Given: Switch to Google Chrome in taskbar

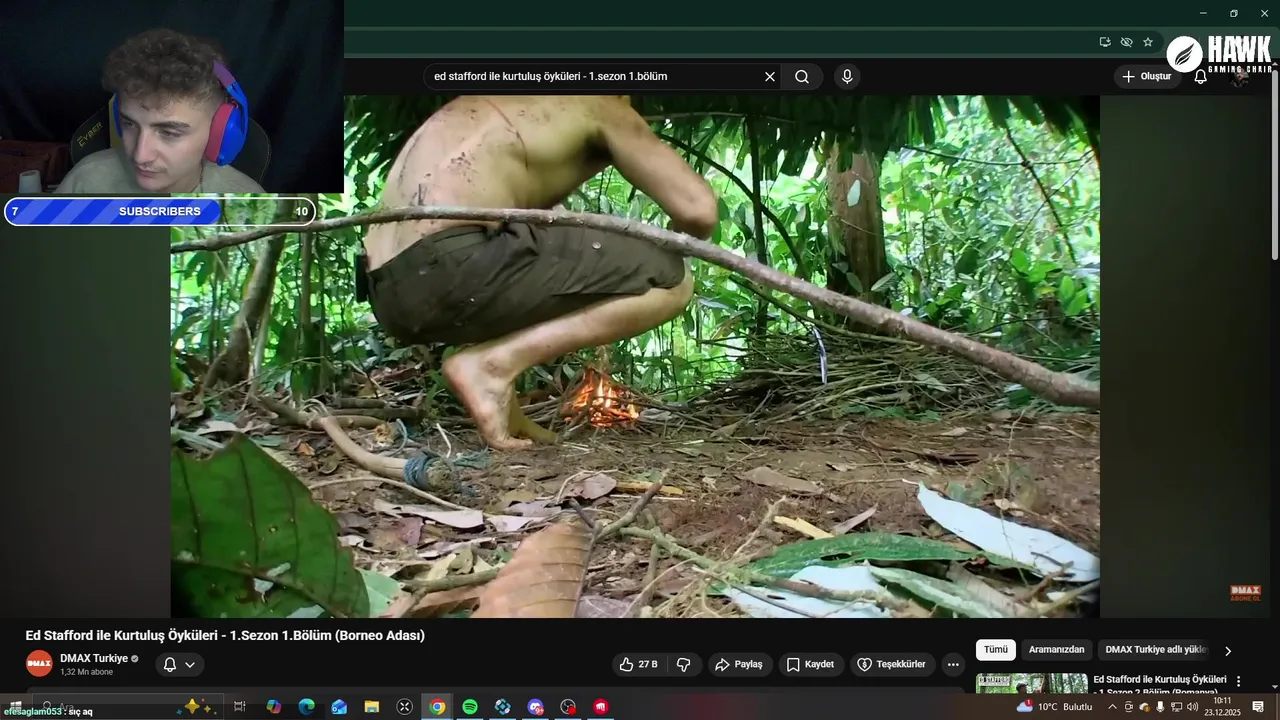Looking at the screenshot, I should [x=437, y=707].
